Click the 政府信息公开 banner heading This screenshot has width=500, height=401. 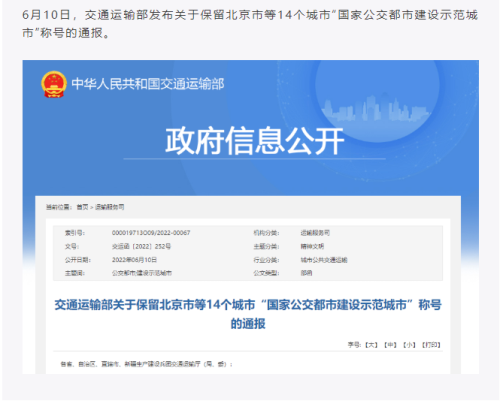point(255,141)
